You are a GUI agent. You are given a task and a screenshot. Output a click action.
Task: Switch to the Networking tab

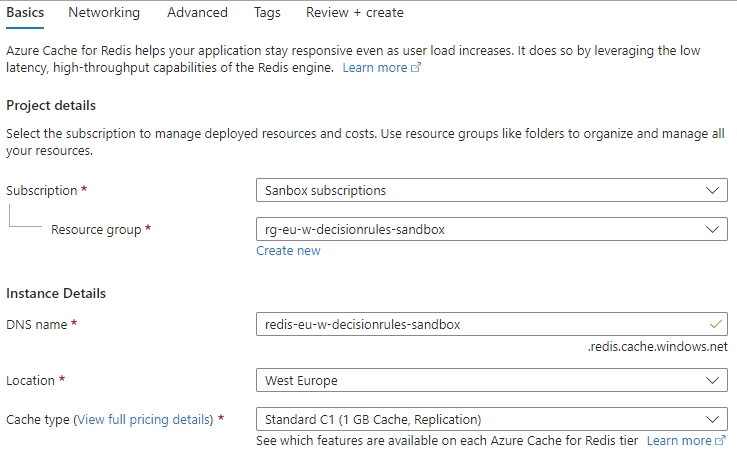point(104,13)
